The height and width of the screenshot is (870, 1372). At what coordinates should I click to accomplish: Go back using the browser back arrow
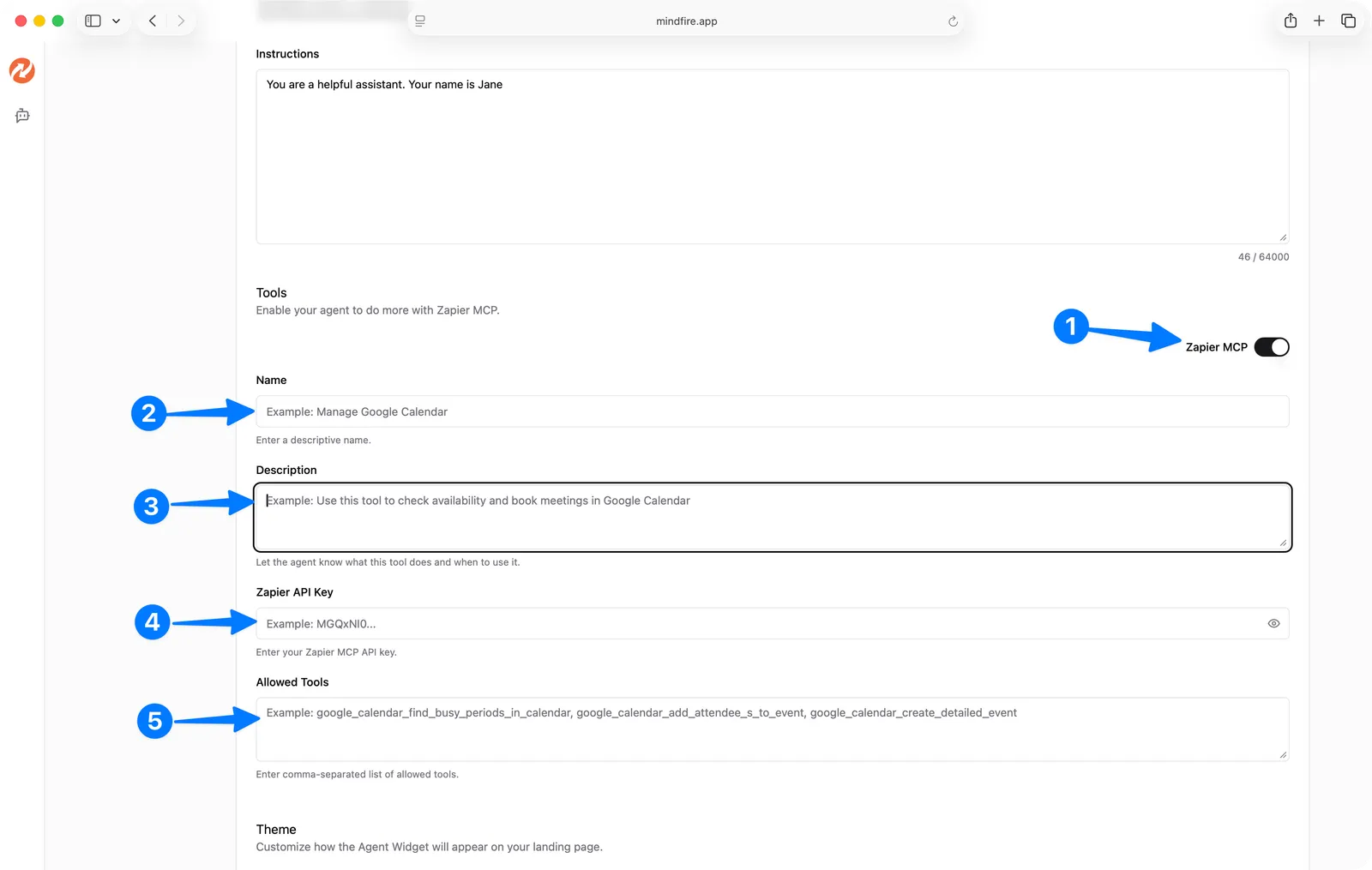[153, 21]
